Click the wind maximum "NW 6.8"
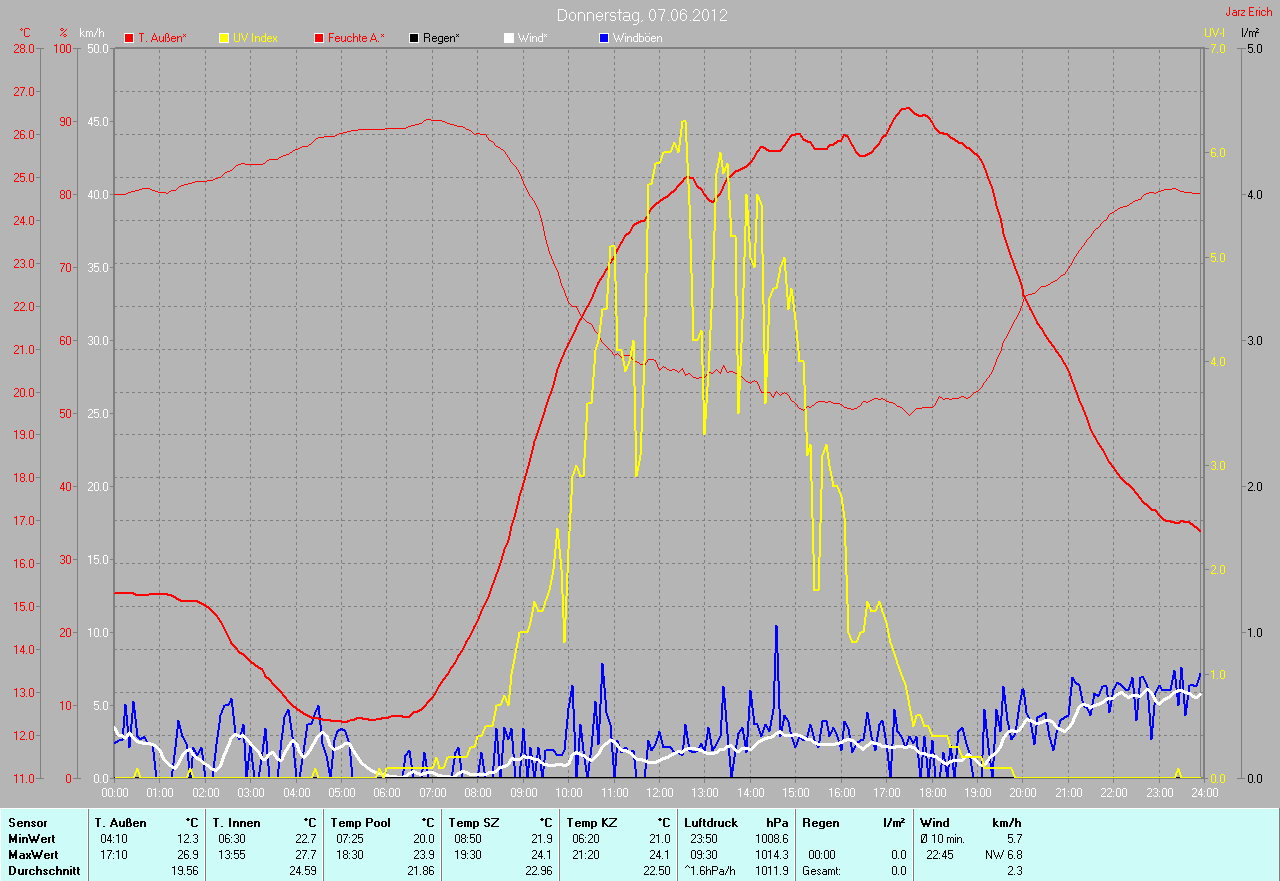 1003,854
